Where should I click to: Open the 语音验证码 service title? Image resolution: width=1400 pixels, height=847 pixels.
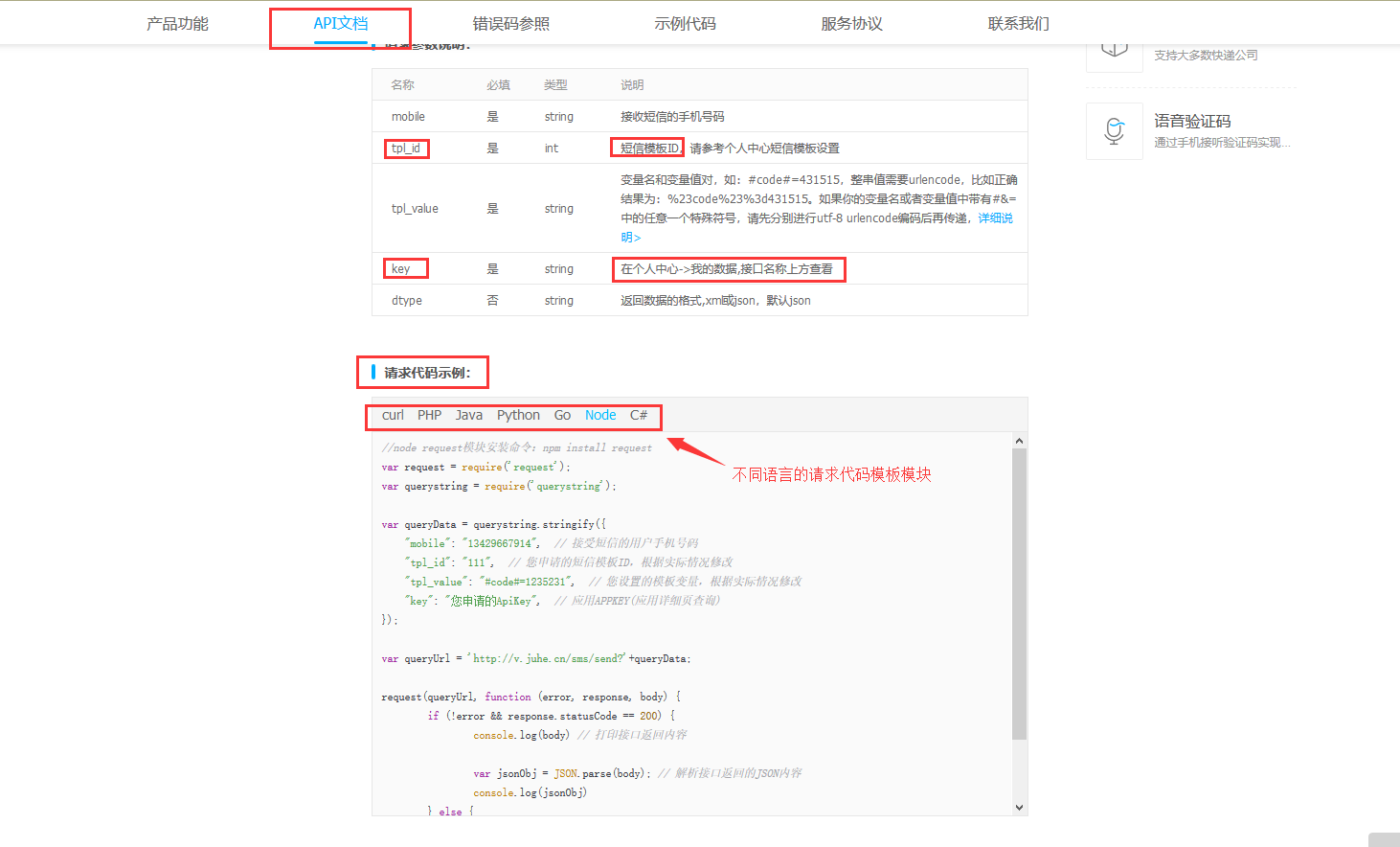1192,121
